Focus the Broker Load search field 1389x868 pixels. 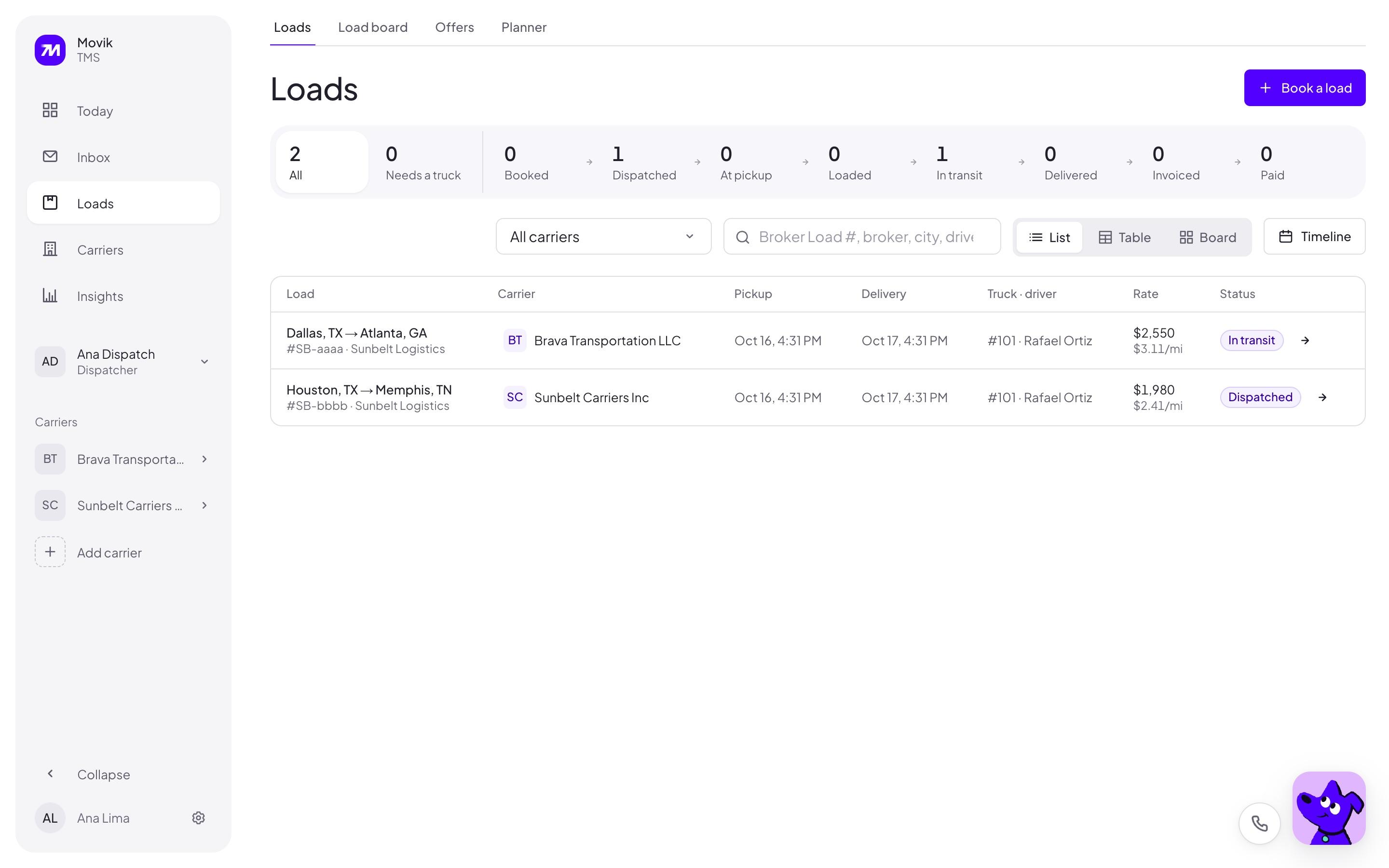(x=861, y=236)
